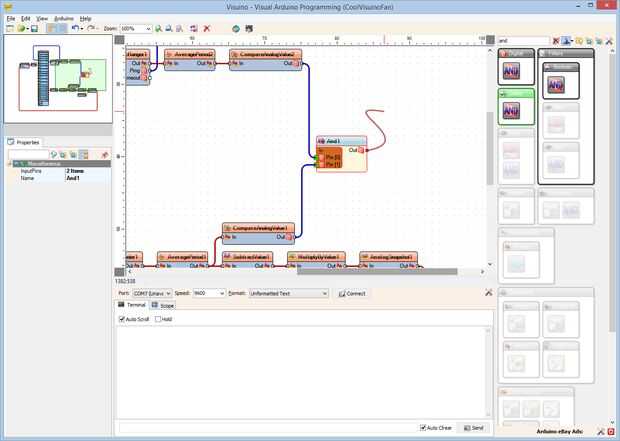Viewport: 620px width, 441px height.
Task: Select the InputPins property row
Action: click(59, 171)
